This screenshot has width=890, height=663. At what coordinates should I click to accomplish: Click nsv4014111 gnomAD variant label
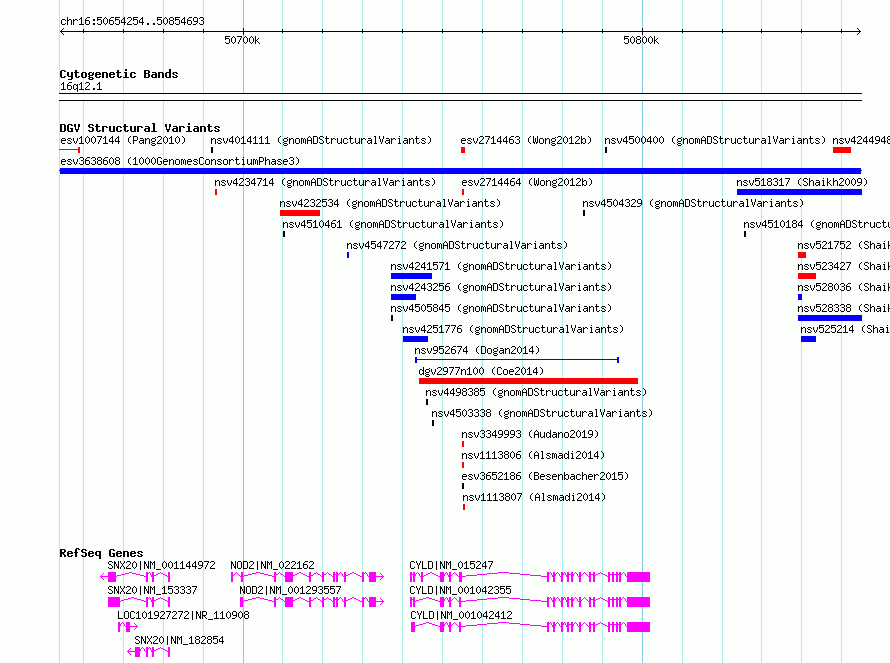click(x=321, y=140)
